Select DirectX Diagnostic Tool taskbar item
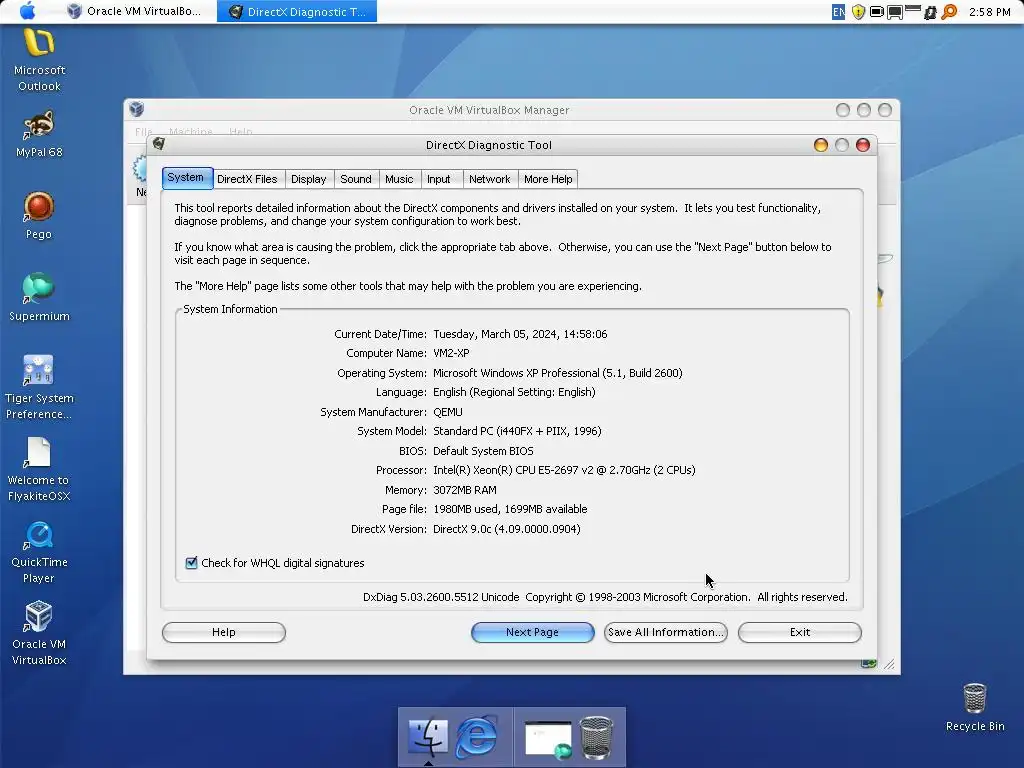 point(297,11)
